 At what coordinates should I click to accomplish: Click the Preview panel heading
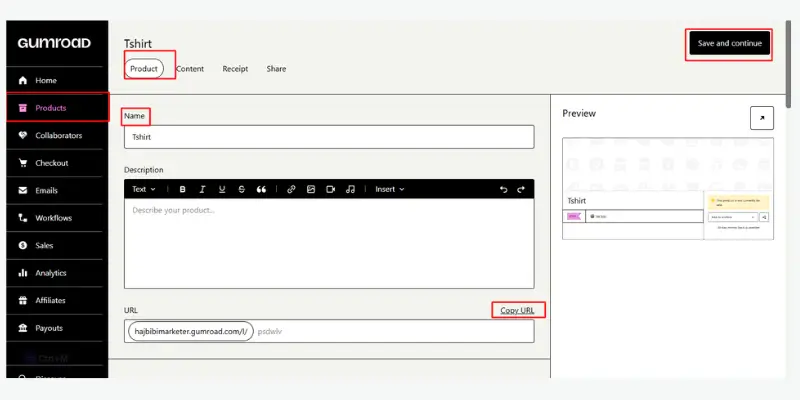pyautogui.click(x=579, y=113)
